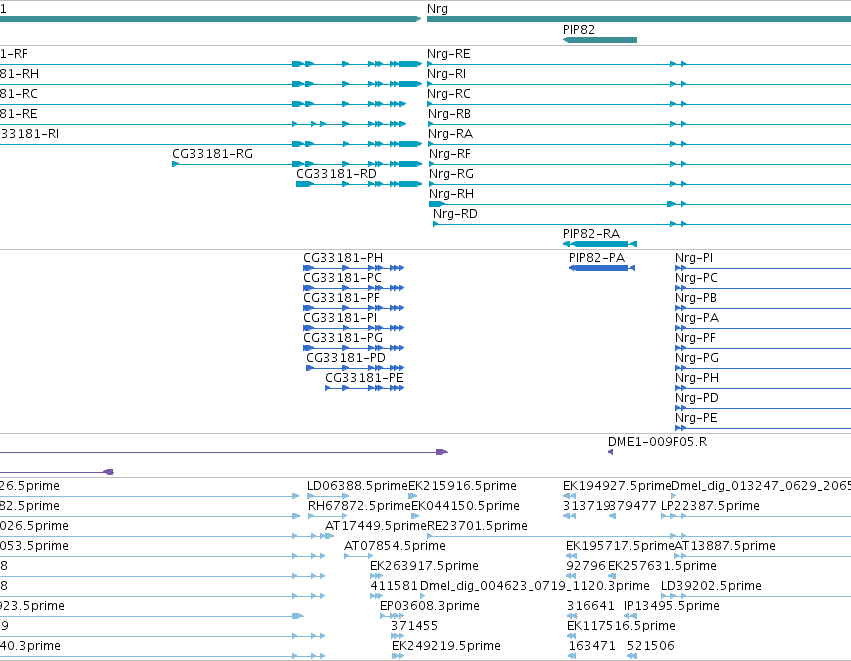Image resolution: width=851 pixels, height=661 pixels.
Task: Click the CG33181-PE protein label
Action: tap(364, 378)
